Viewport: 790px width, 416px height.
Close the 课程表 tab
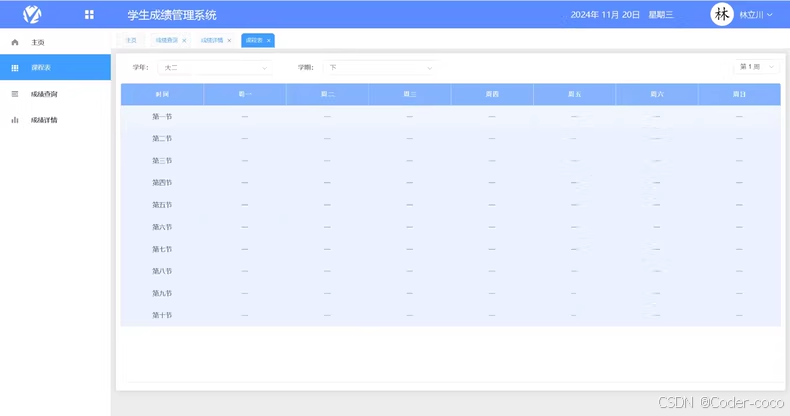point(269,41)
